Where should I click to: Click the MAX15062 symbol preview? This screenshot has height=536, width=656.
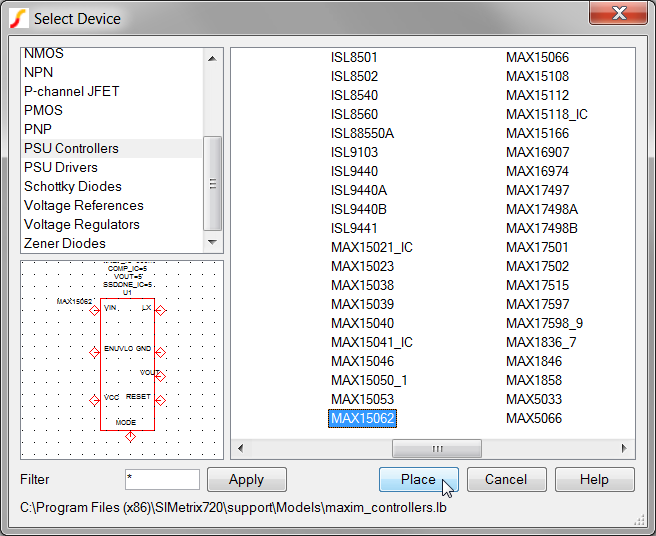pyautogui.click(x=122, y=360)
